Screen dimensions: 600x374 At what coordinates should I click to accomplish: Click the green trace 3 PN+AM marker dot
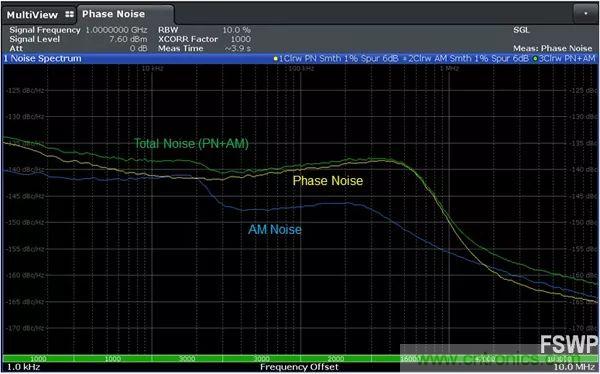[x=535, y=59]
